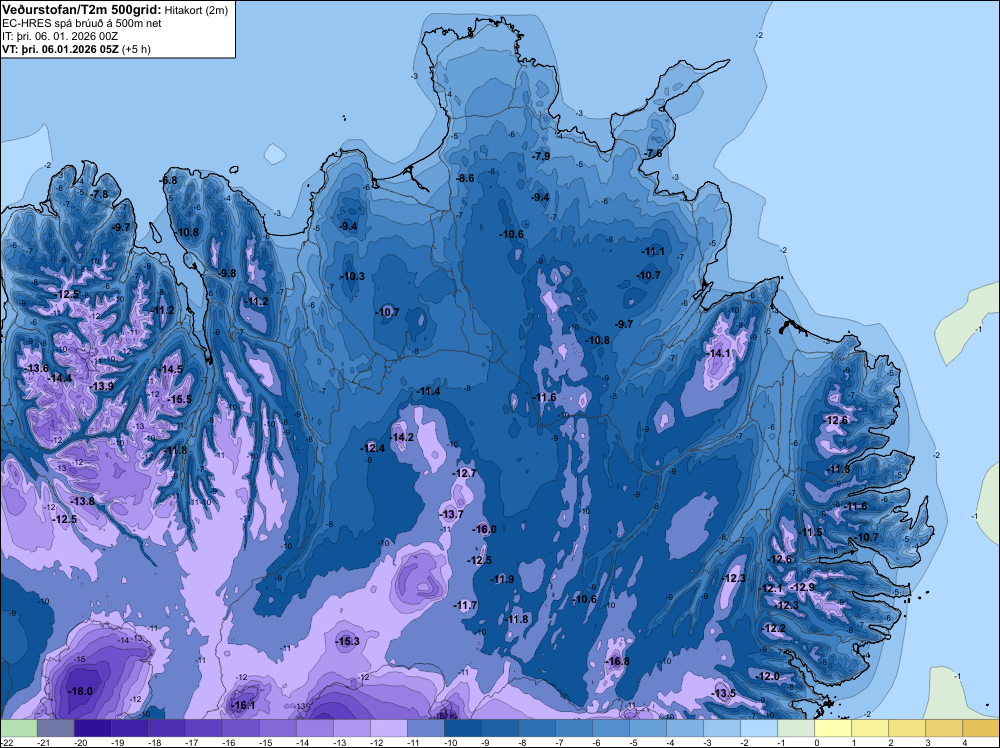Click the -14.4 temperature value
Screen dimensions: 1000x748
[60, 378]
